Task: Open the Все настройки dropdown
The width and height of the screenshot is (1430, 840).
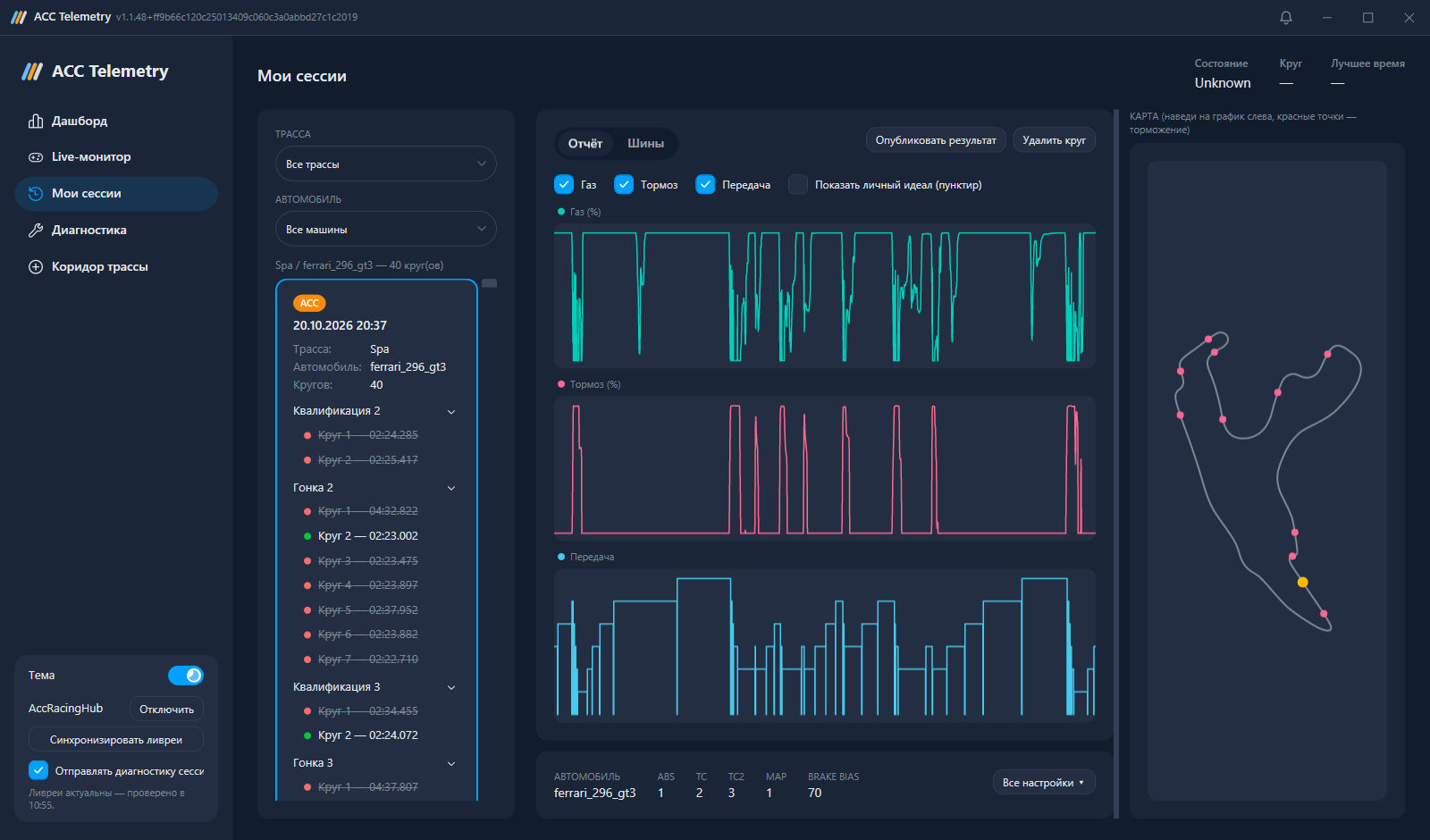Action: 1044,782
